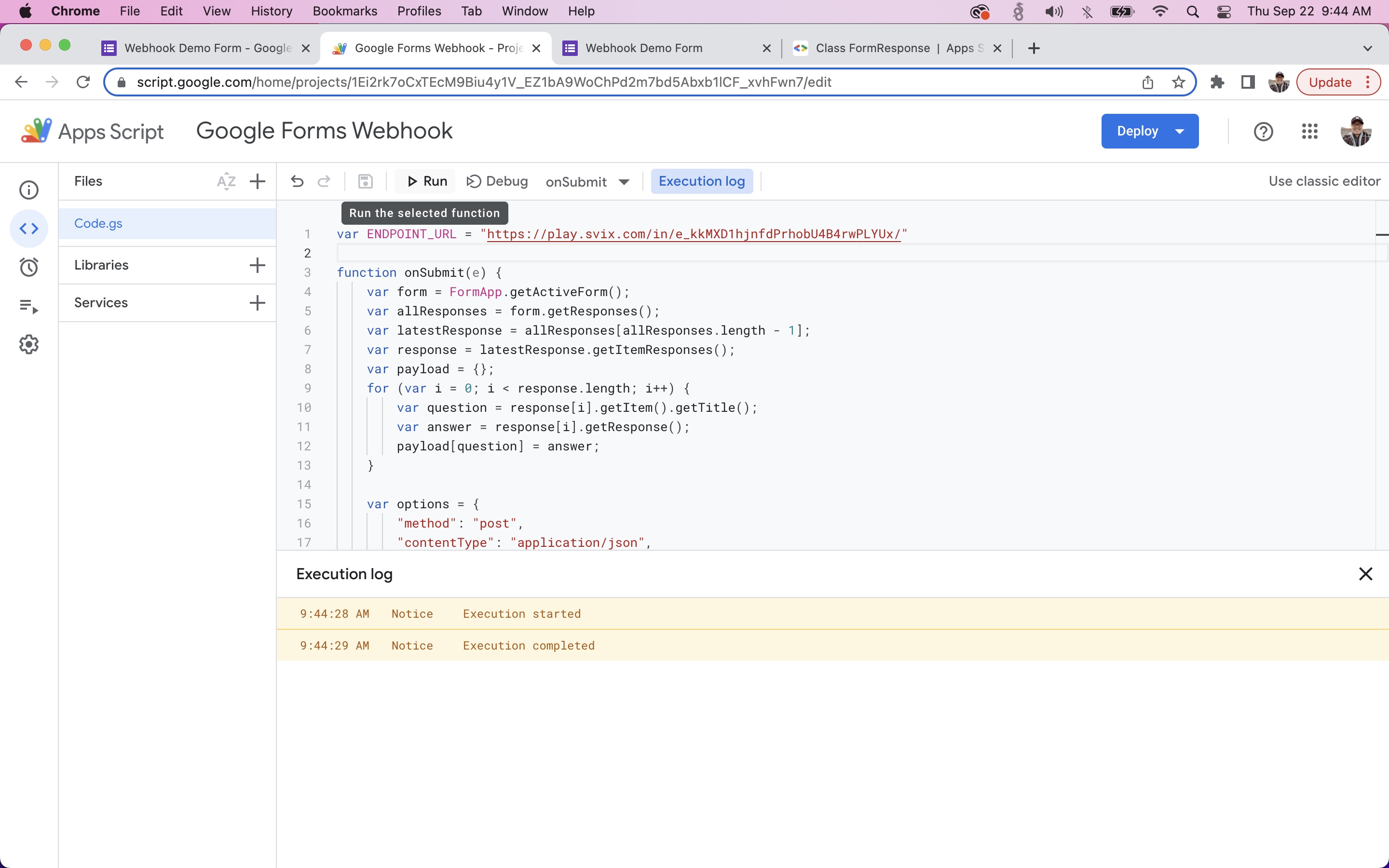Reload the page in Chrome
This screenshot has width=1389, height=868.
pyautogui.click(x=83, y=82)
